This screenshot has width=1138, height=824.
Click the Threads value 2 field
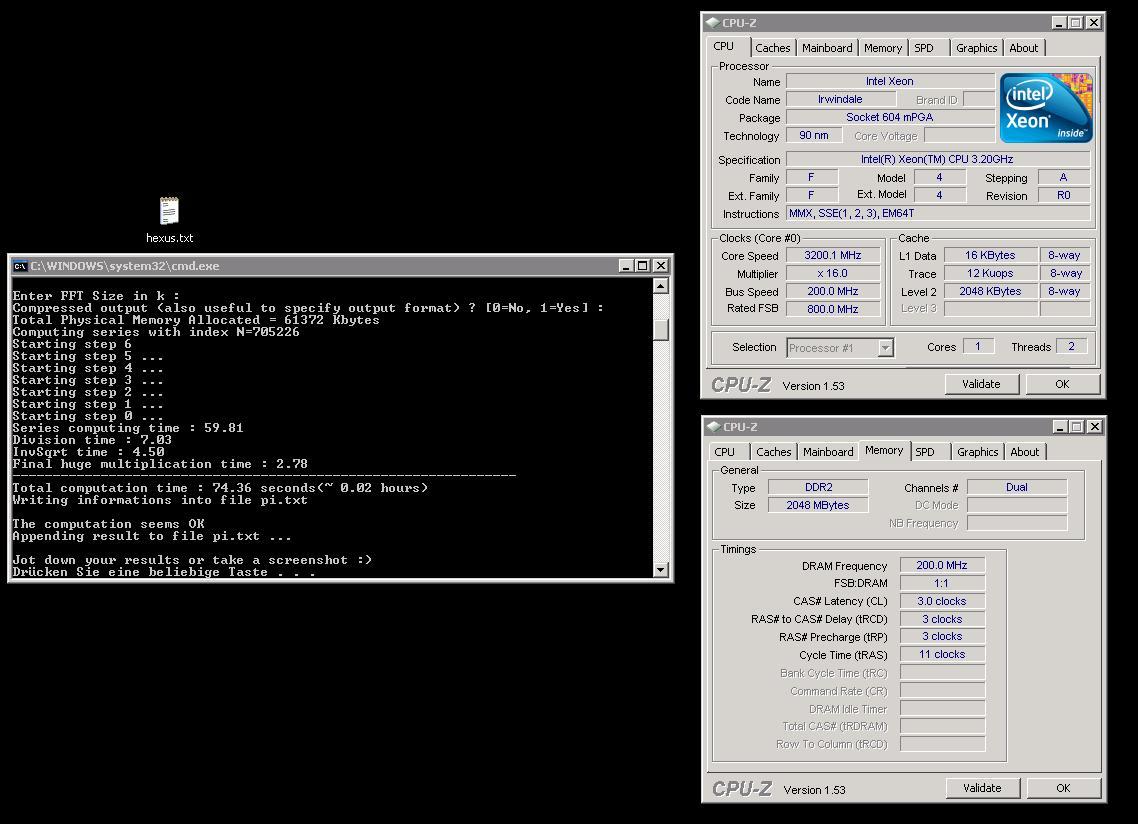click(1071, 346)
